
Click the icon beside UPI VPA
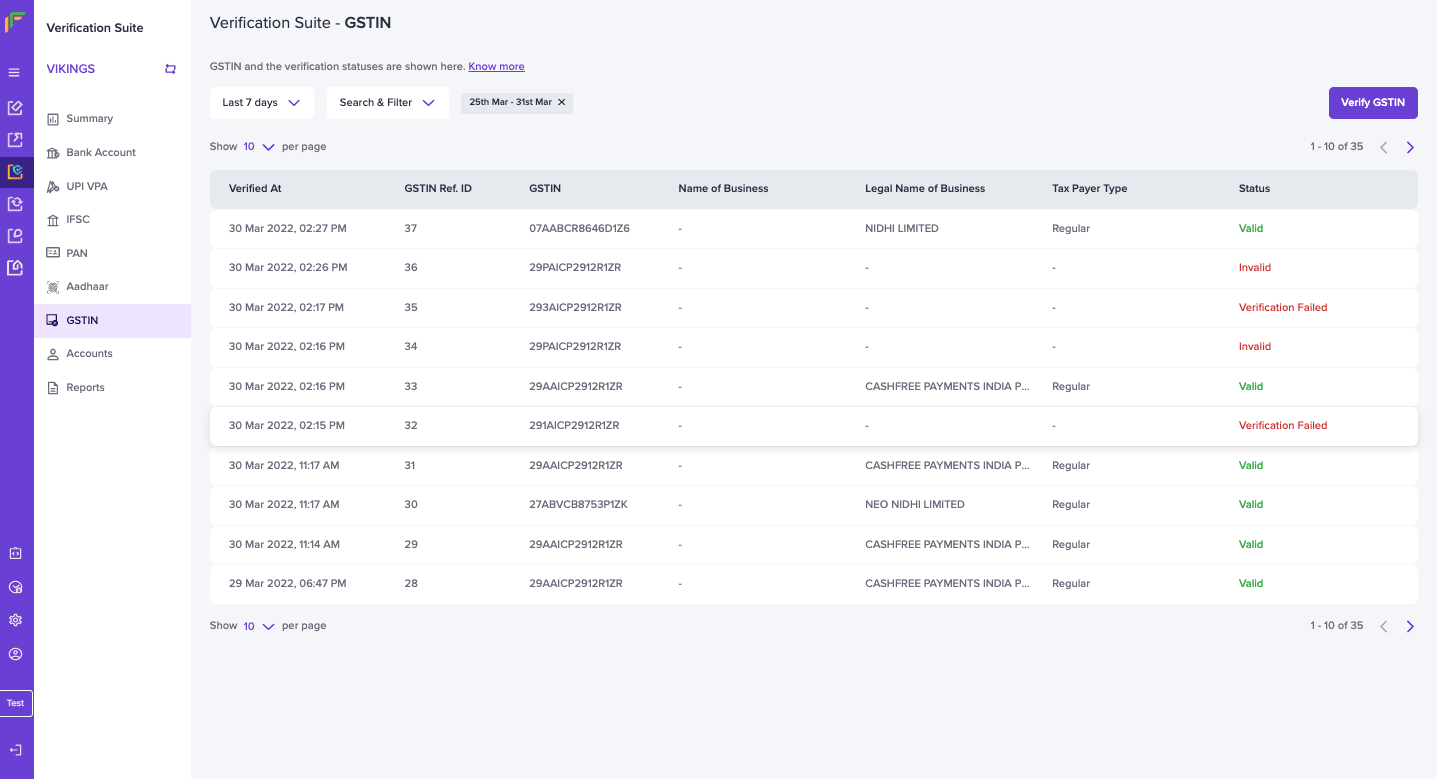coord(53,186)
